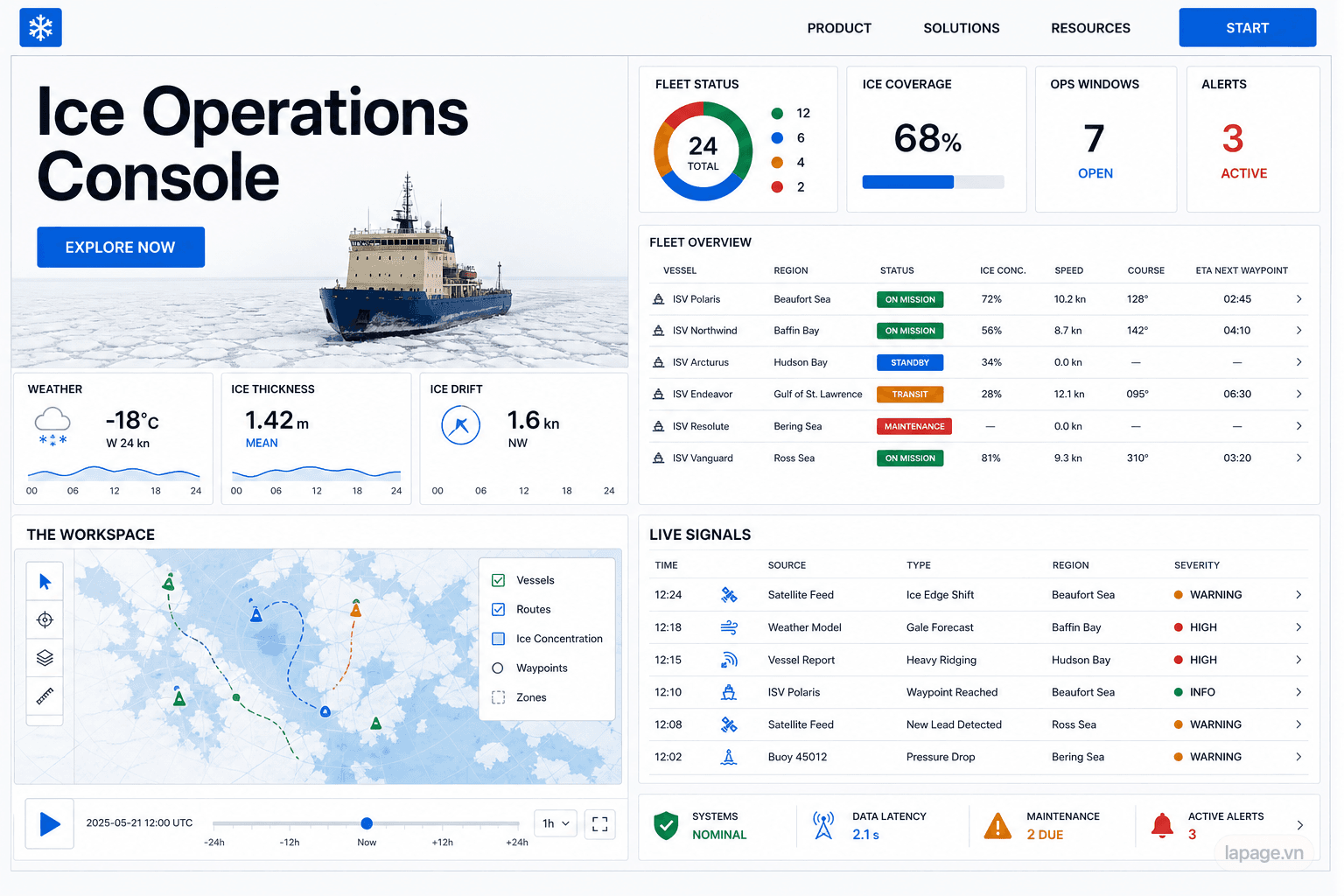
Task: Click the satellite icon for 12:24 signal
Action: [x=728, y=595]
